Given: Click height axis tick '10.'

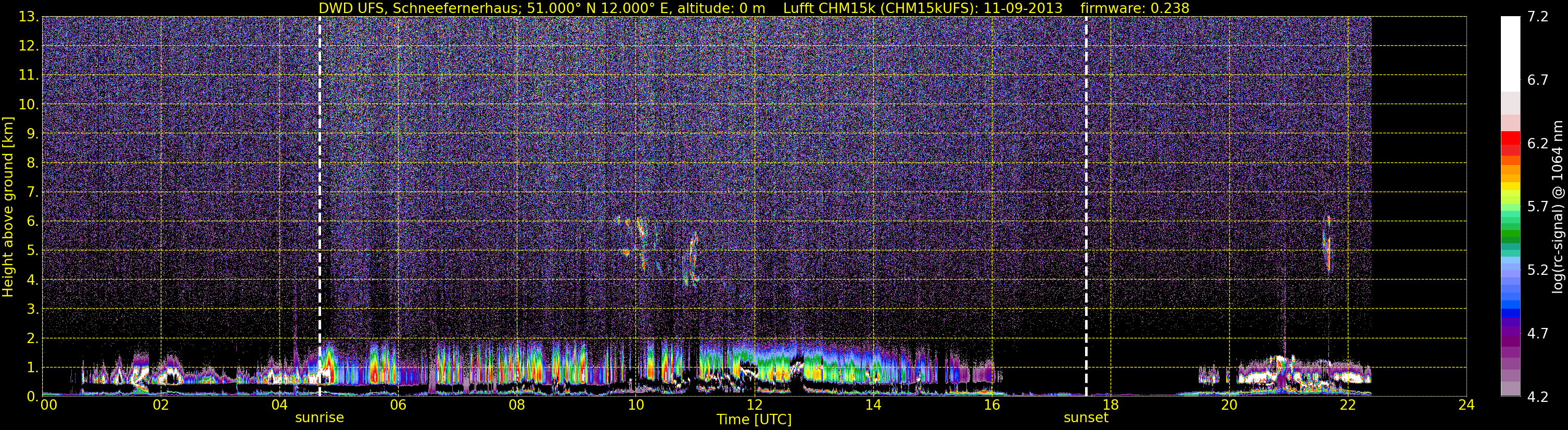Looking at the screenshot, I should coord(28,104).
